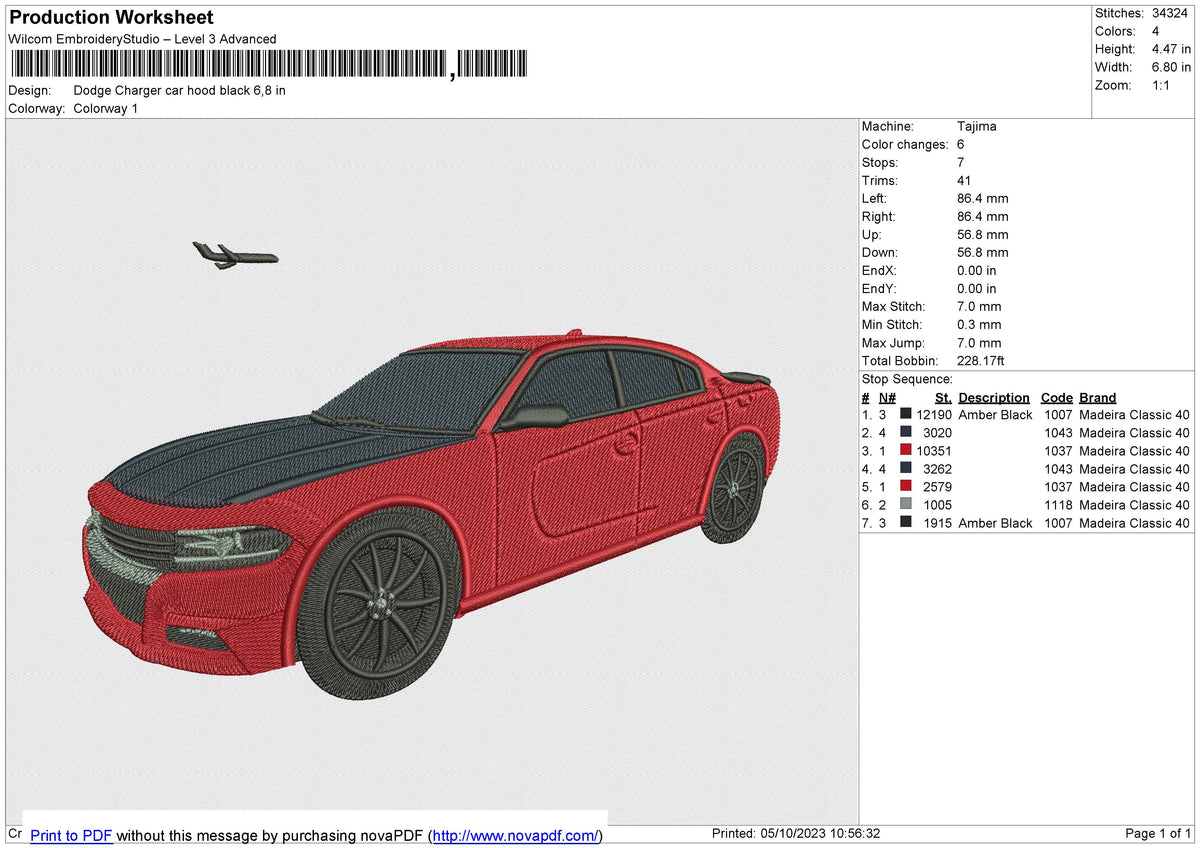Click the 'Brand' column header
The height and width of the screenshot is (848, 1200).
pos(1097,397)
